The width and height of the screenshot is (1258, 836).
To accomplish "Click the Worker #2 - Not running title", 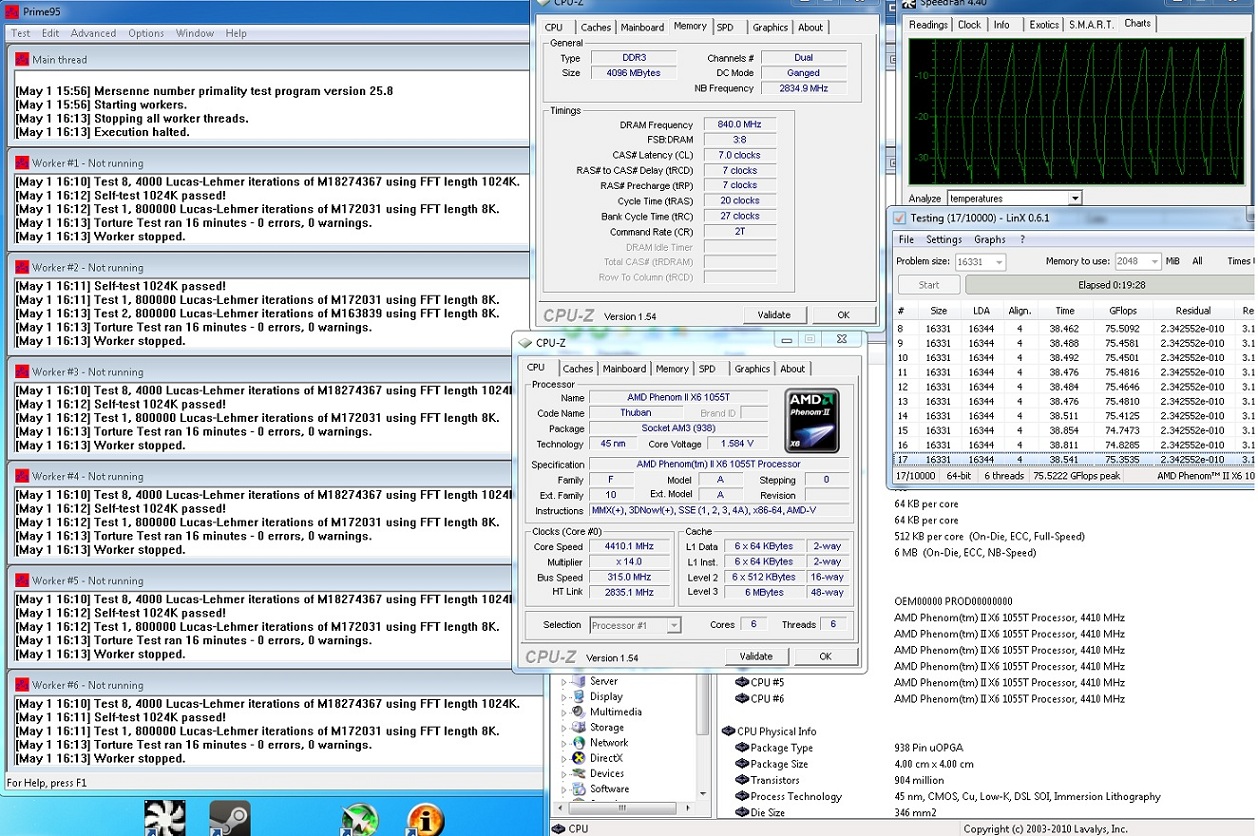I will (x=88, y=268).
